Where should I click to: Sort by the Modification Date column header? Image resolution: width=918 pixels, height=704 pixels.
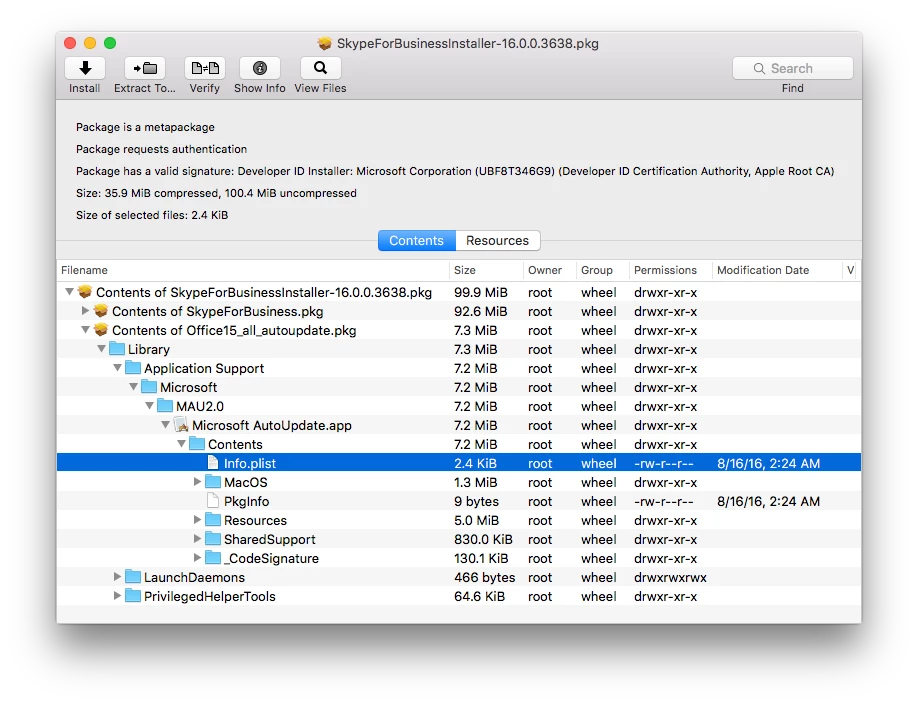coord(777,270)
